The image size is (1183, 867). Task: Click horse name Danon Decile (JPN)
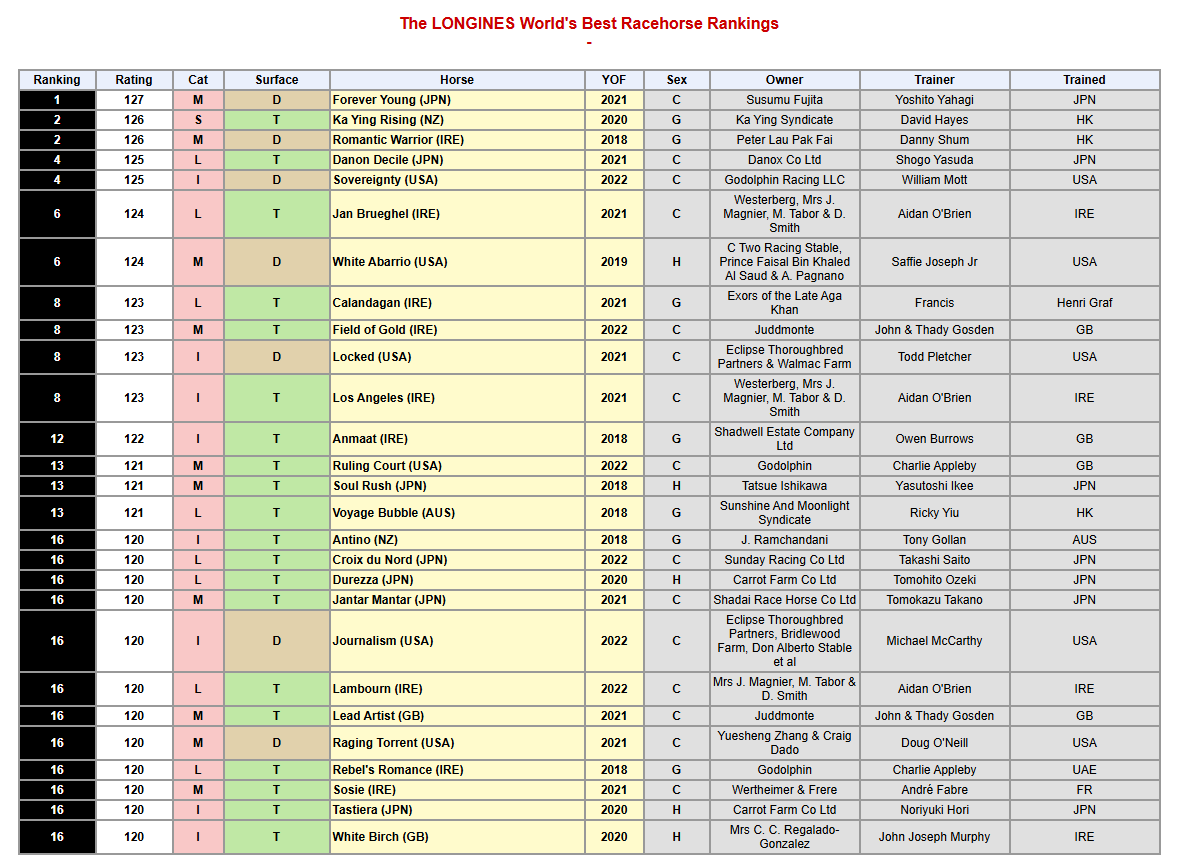click(388, 160)
